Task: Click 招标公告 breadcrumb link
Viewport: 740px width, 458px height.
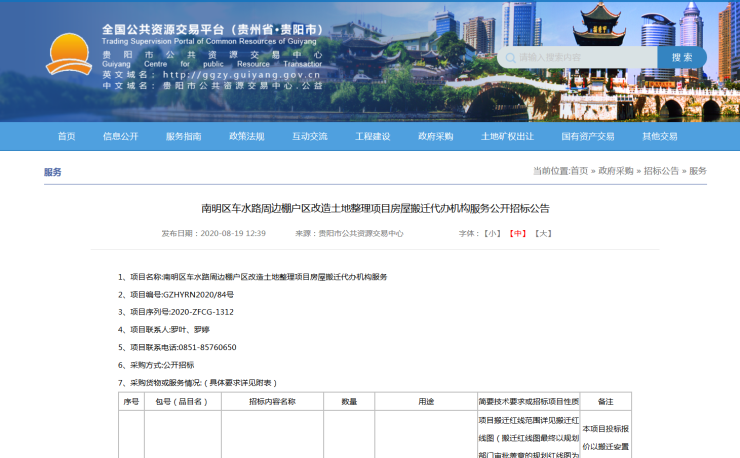Action: point(661,171)
